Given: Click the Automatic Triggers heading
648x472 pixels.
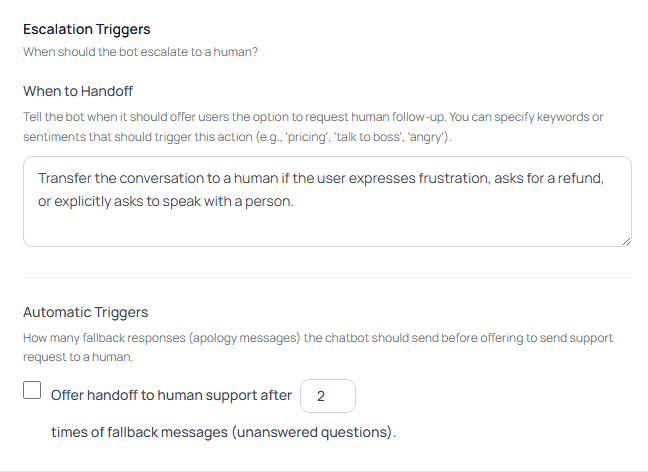Looking at the screenshot, I should [85, 312].
